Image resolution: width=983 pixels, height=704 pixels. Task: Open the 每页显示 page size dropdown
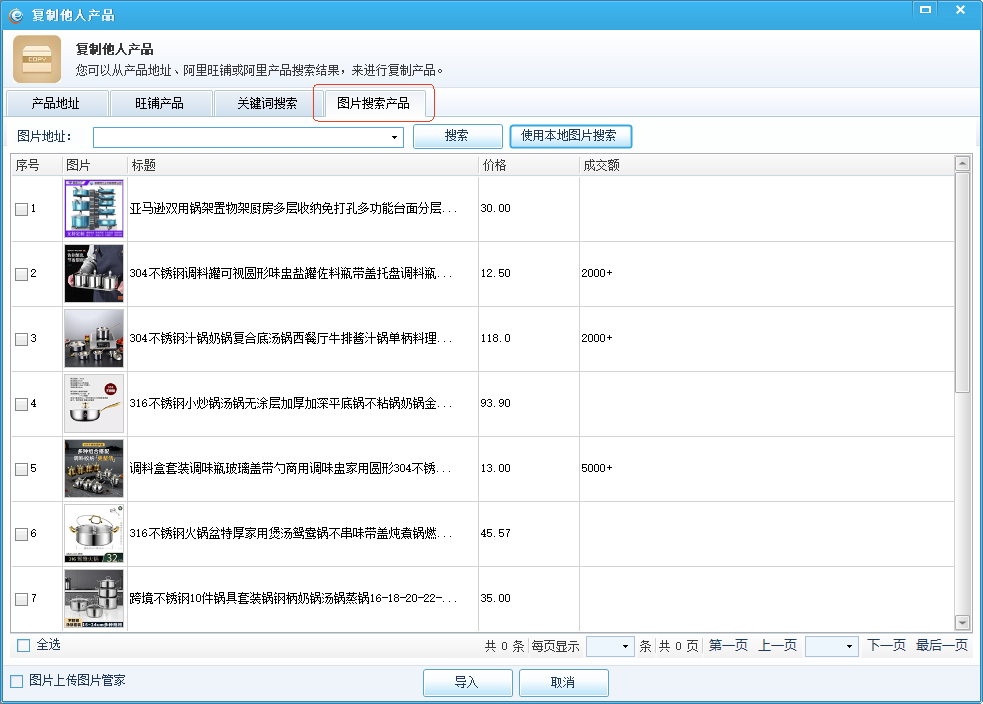tap(626, 647)
